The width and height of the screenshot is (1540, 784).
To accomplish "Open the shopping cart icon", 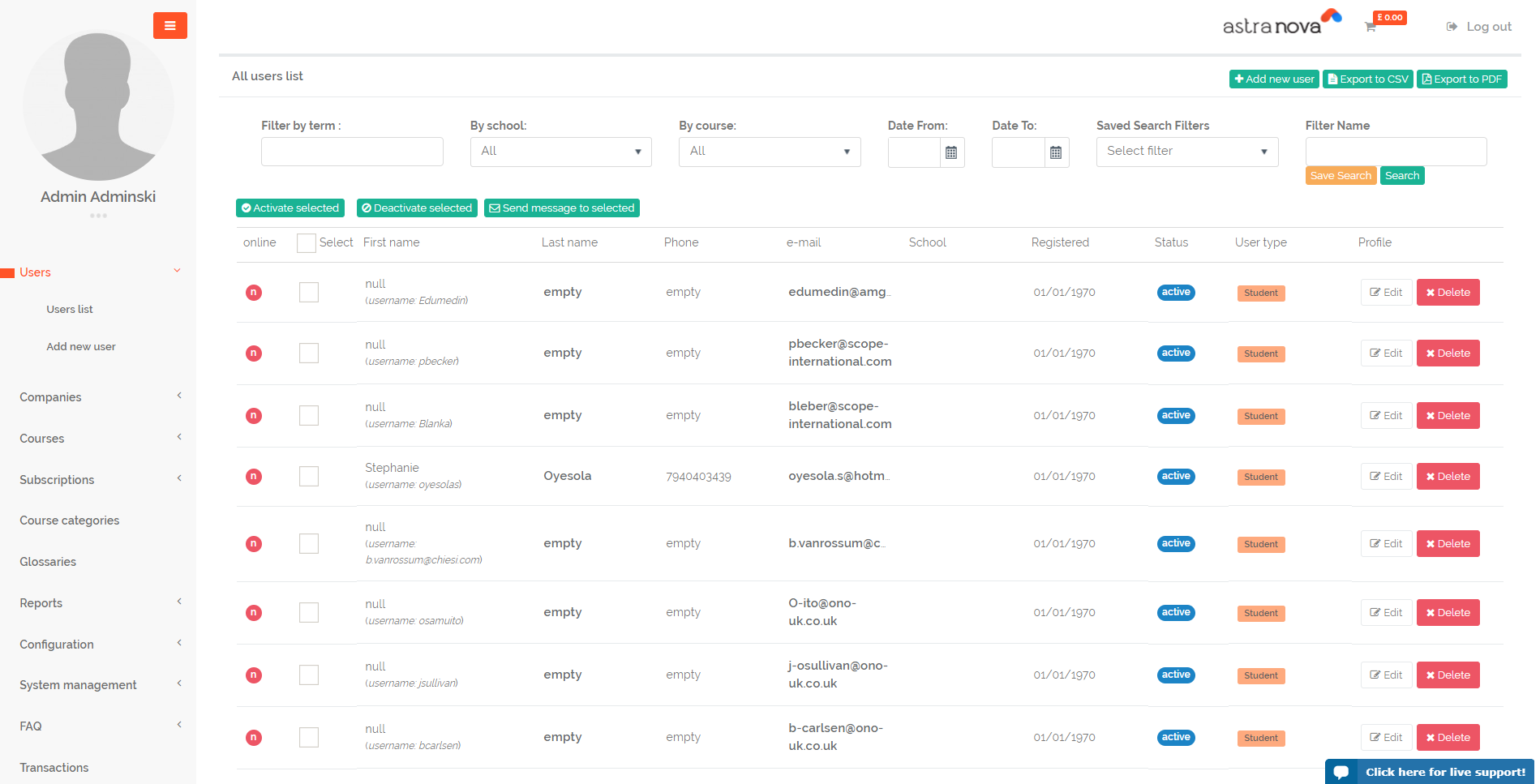I will pos(1371,27).
